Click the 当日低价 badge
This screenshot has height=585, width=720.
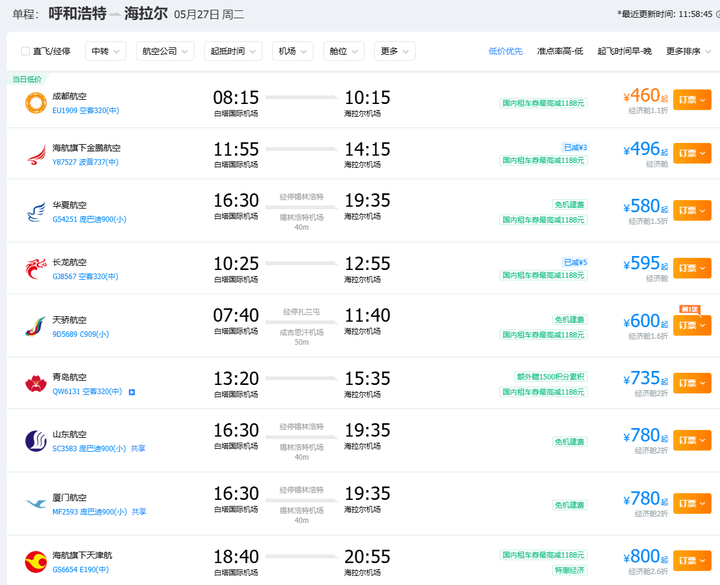27,79
